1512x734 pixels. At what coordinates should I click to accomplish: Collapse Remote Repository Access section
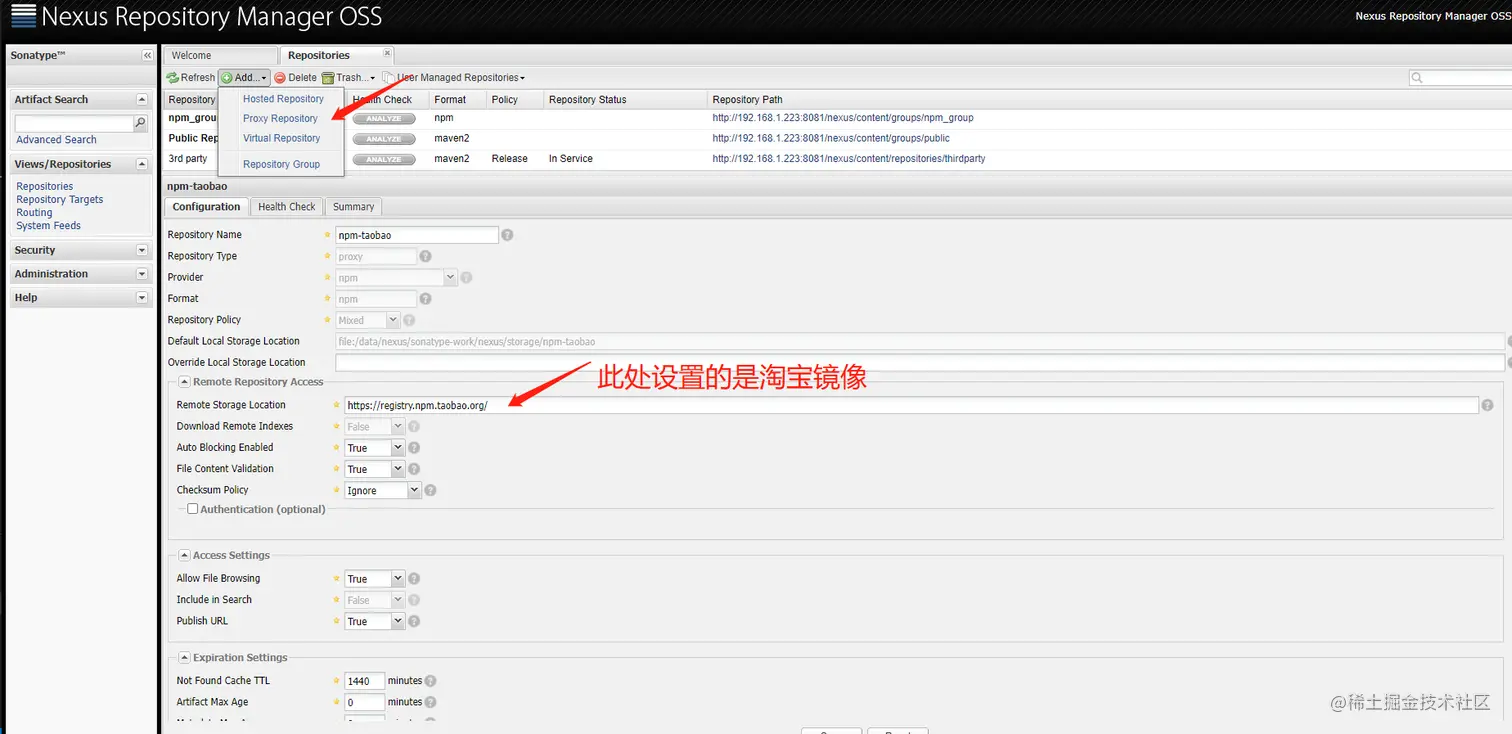coord(185,382)
